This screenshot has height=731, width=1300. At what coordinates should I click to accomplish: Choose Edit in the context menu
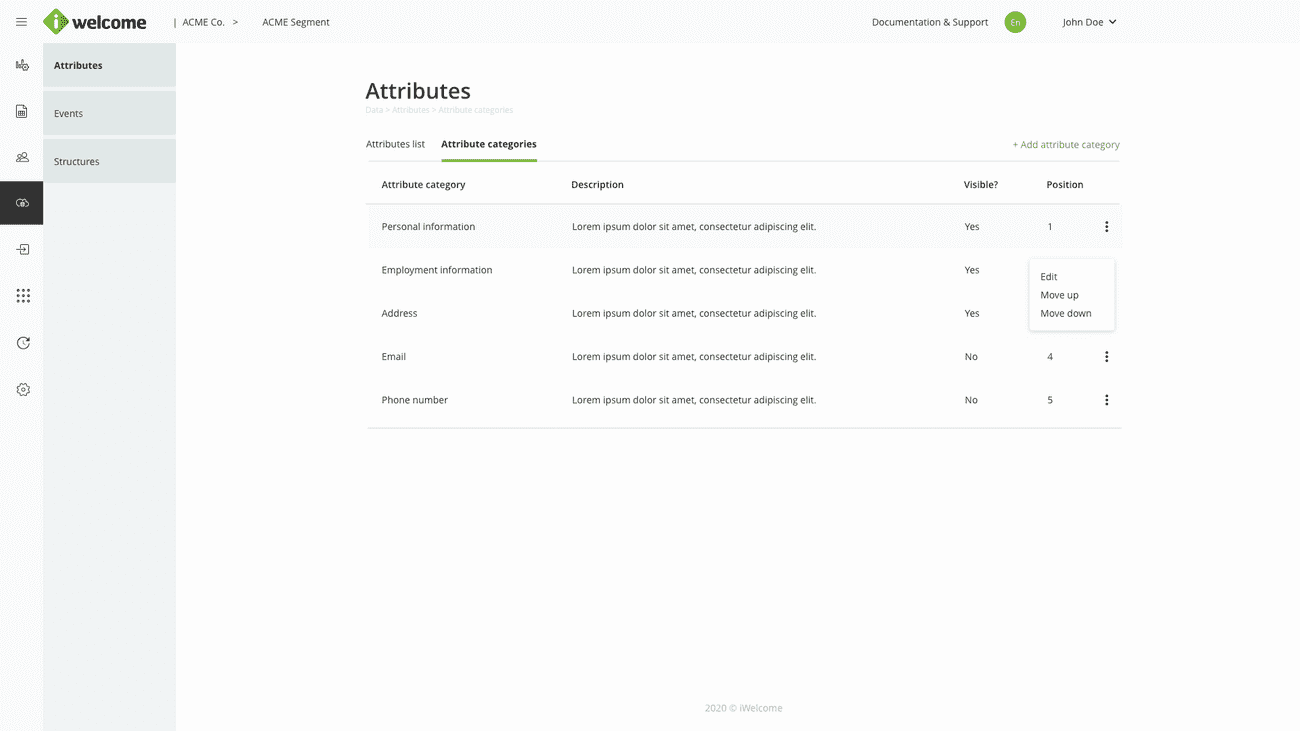click(1048, 277)
